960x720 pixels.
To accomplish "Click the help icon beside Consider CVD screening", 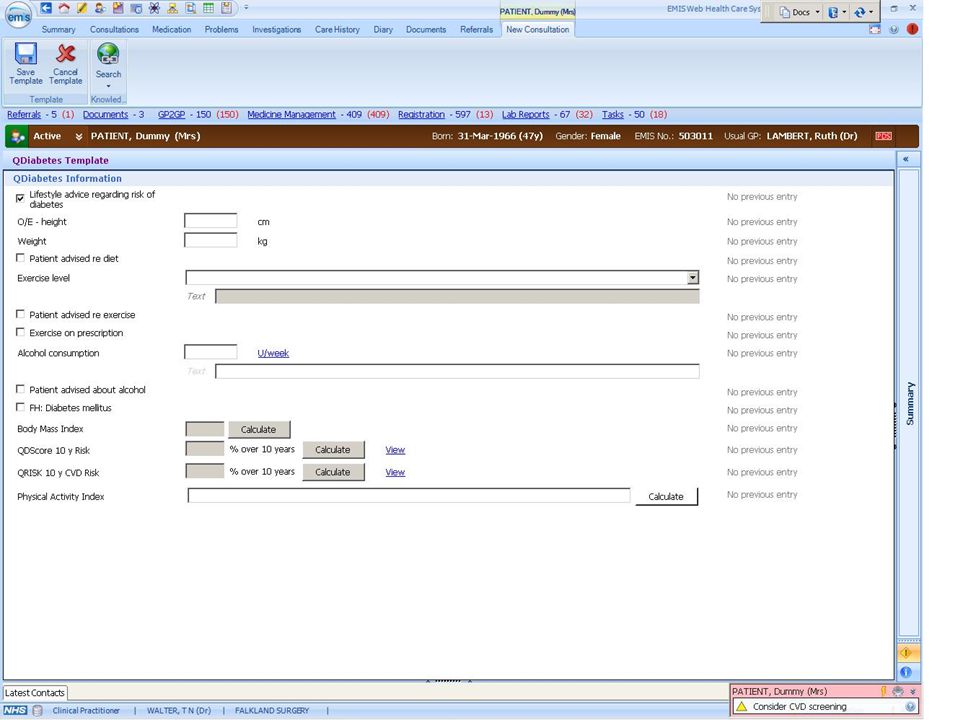I will click(x=910, y=707).
